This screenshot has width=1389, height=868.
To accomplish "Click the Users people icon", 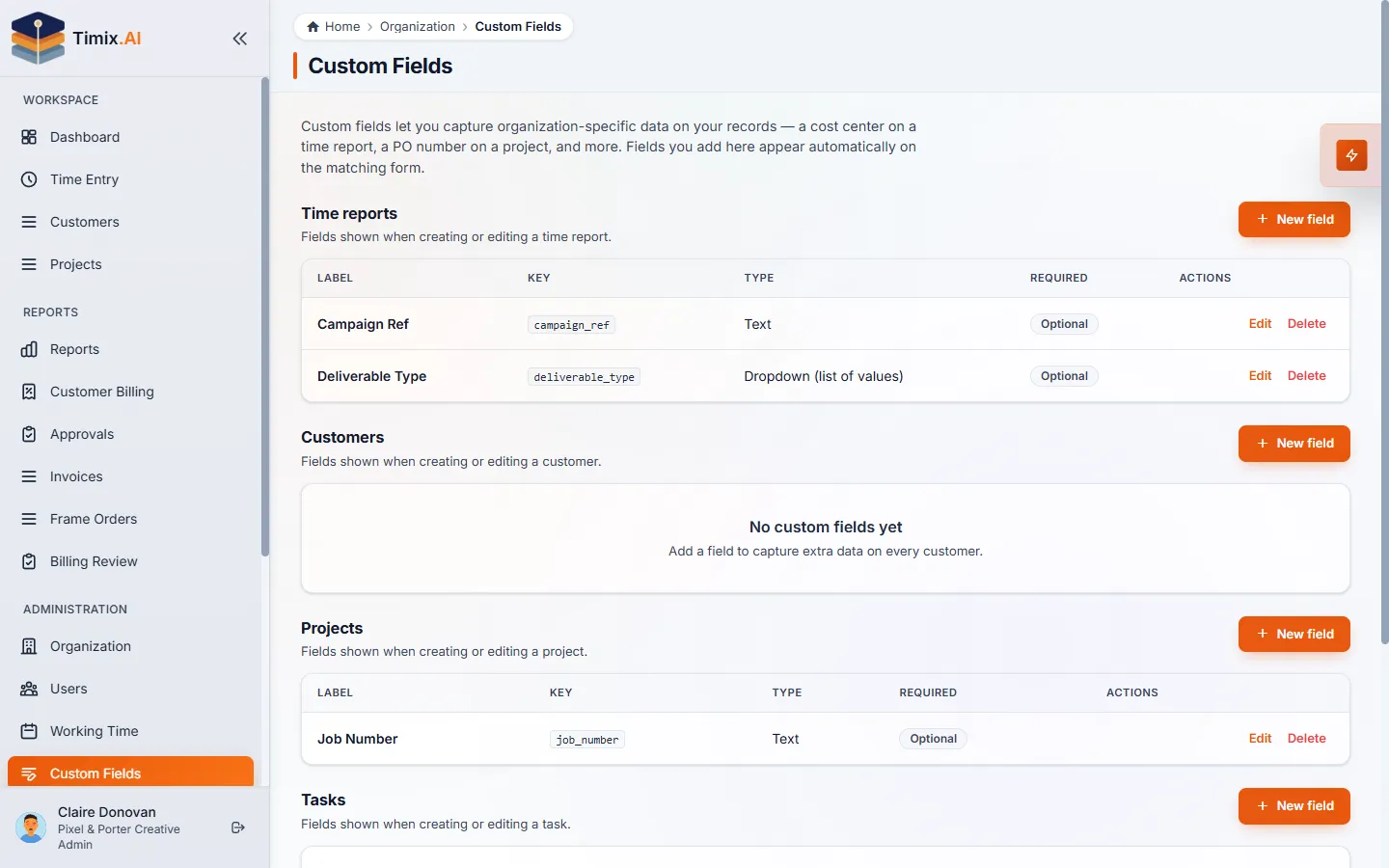I will (29, 689).
